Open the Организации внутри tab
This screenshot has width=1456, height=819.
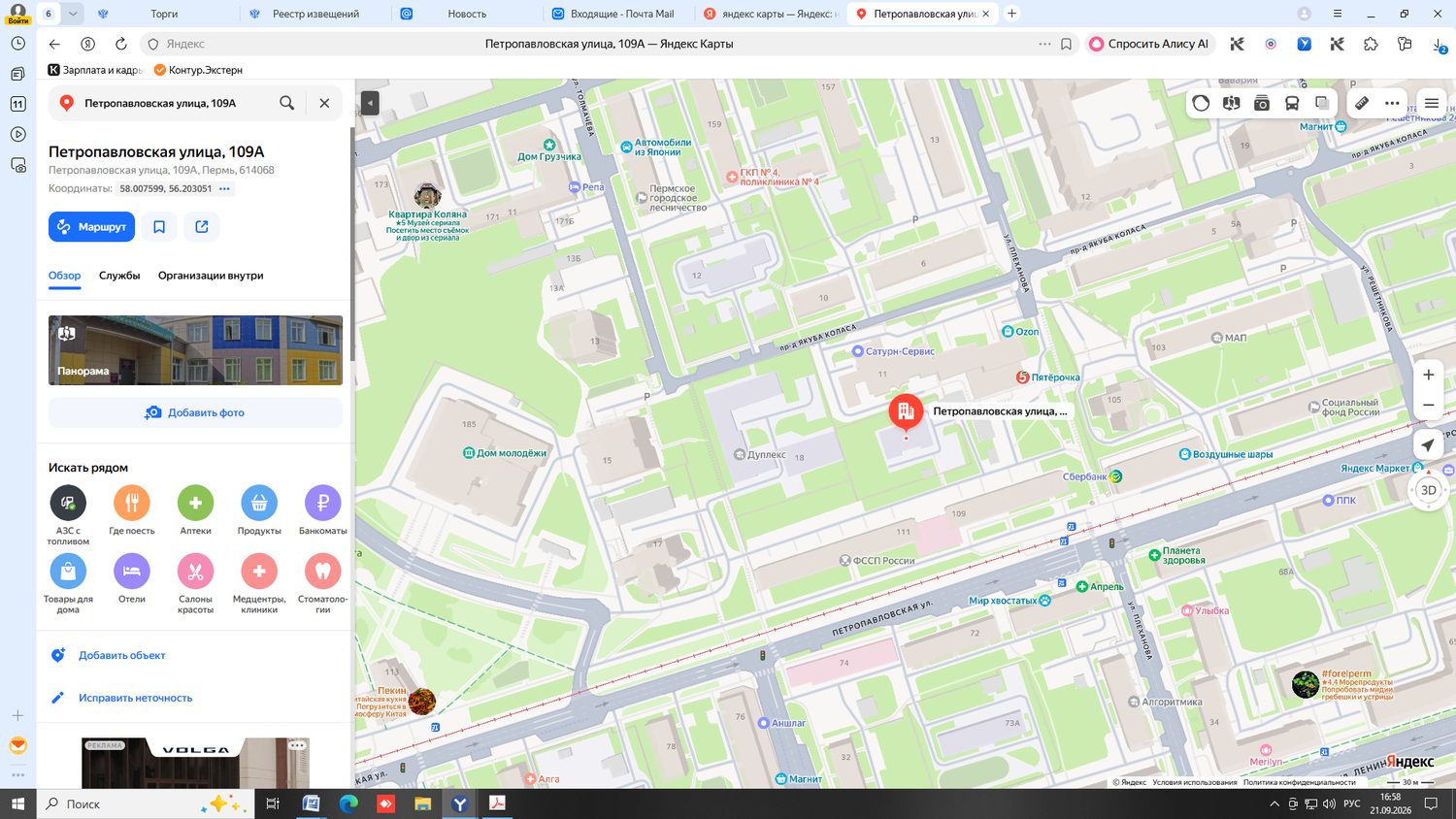click(211, 276)
